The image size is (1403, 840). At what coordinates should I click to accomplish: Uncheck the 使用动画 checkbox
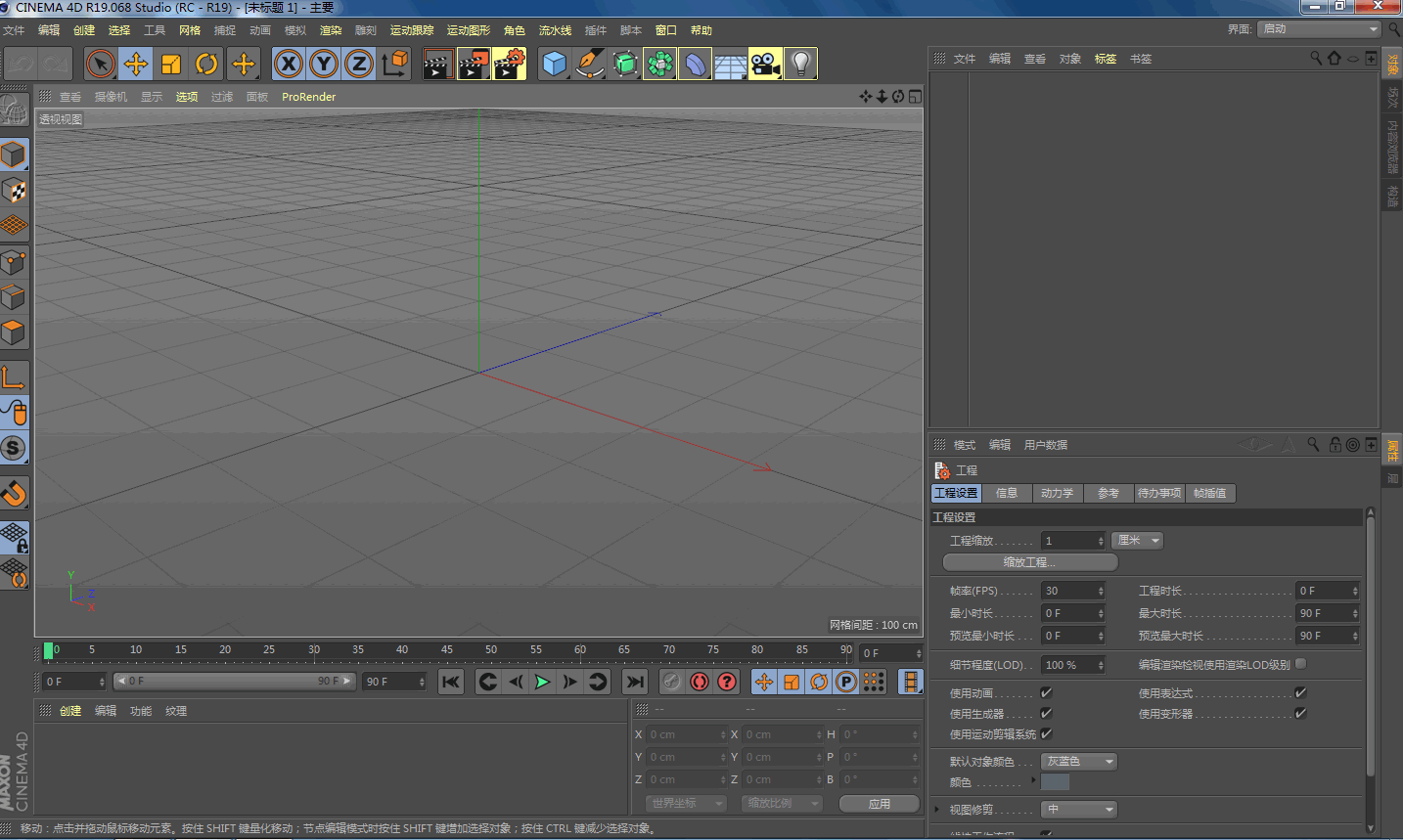[1046, 692]
